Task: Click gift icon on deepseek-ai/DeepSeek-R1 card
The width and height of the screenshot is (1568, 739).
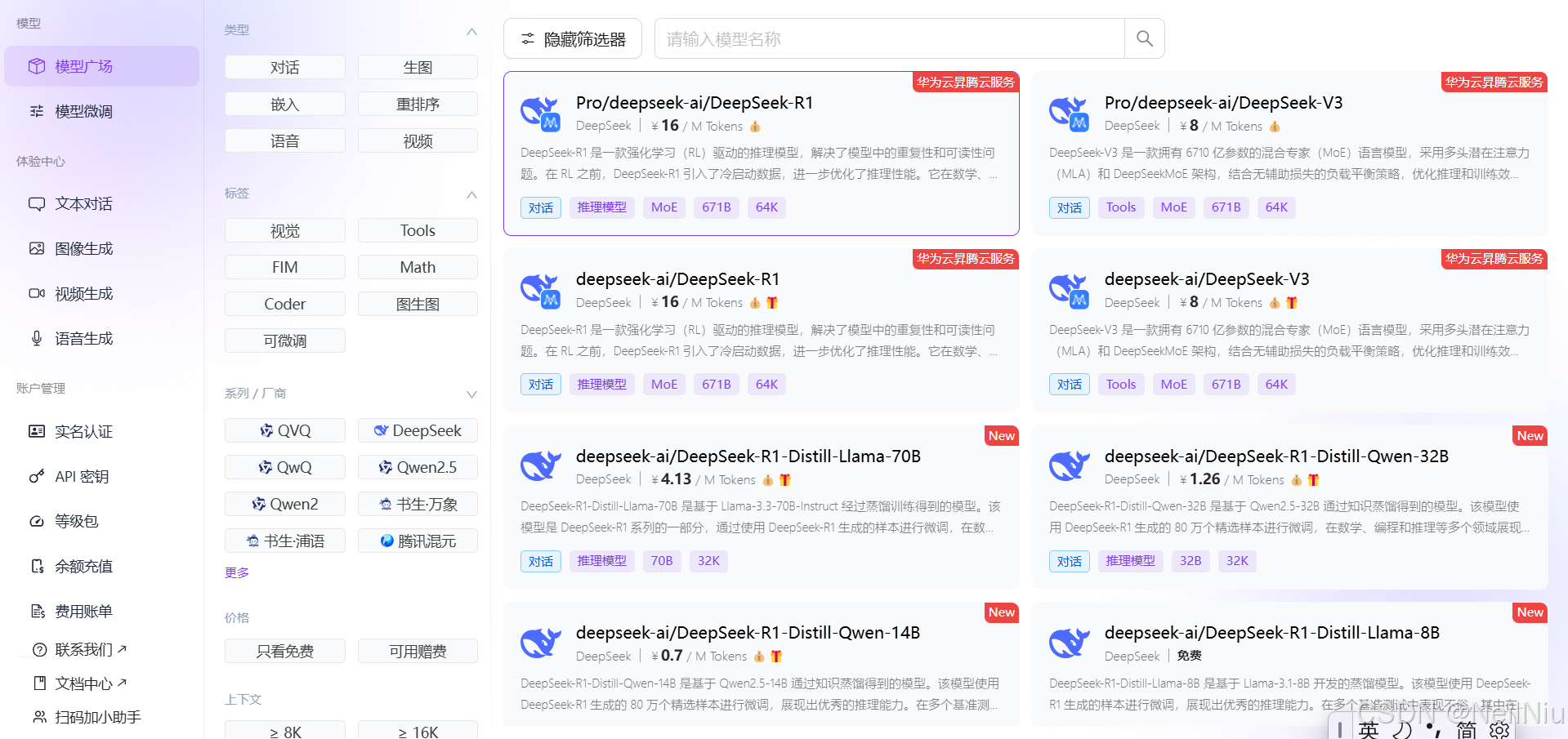Action: (x=772, y=303)
